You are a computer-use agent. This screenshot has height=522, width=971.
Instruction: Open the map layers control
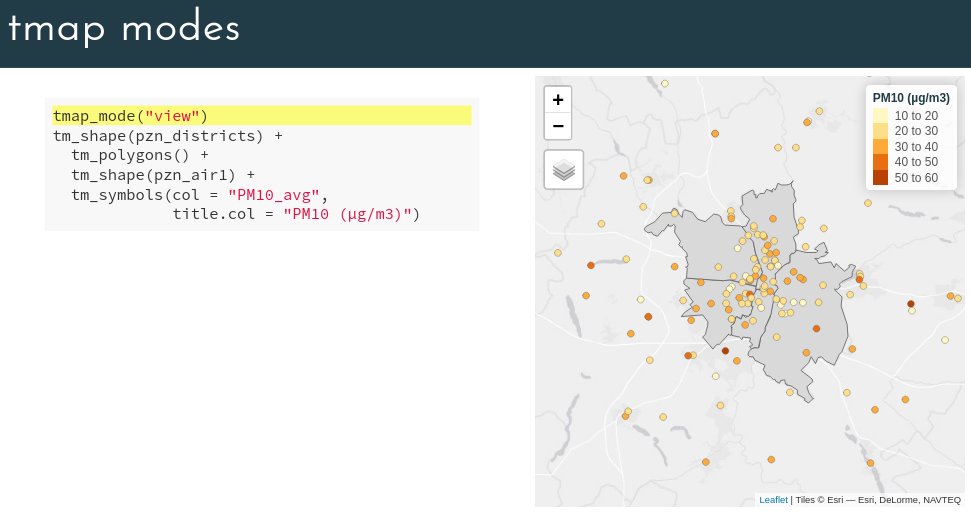coord(564,169)
